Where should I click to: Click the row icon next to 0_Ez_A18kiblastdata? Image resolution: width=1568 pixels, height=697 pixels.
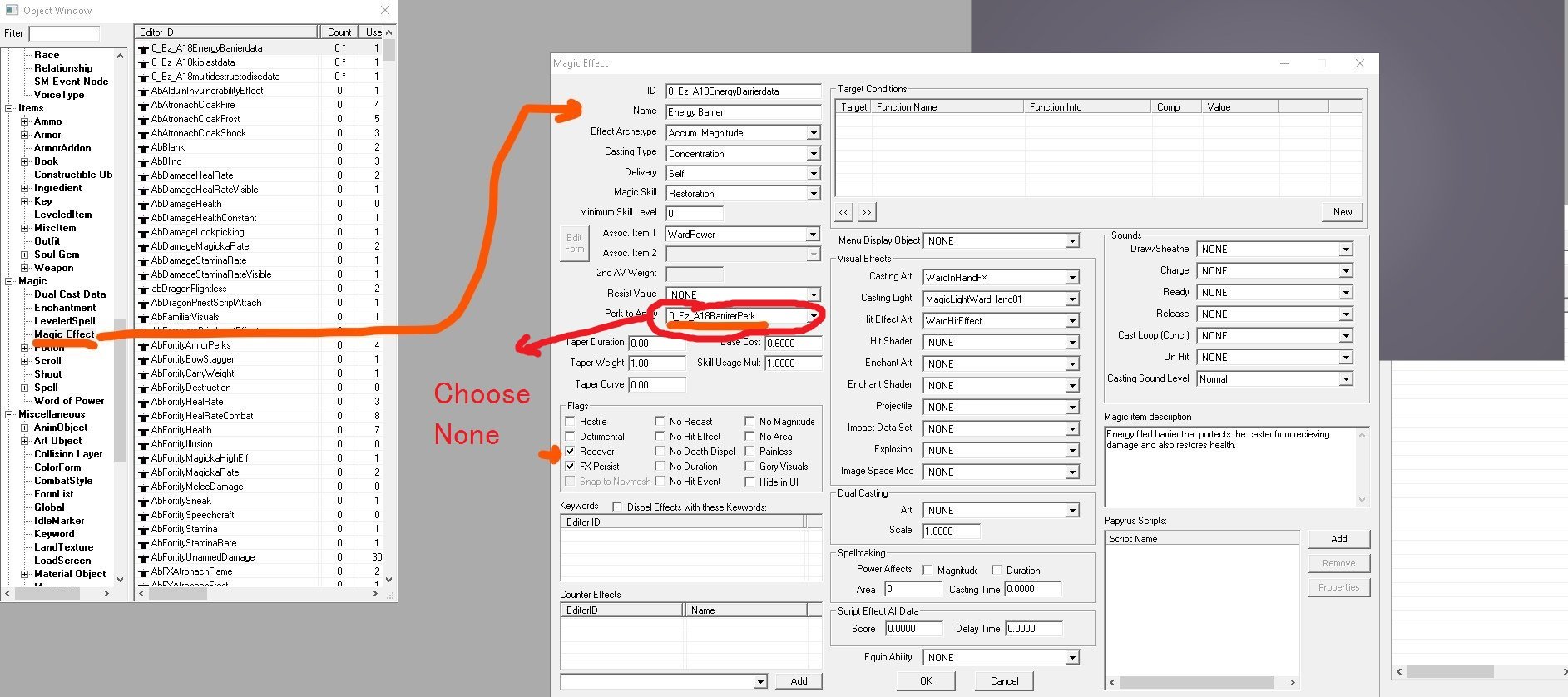click(x=143, y=63)
